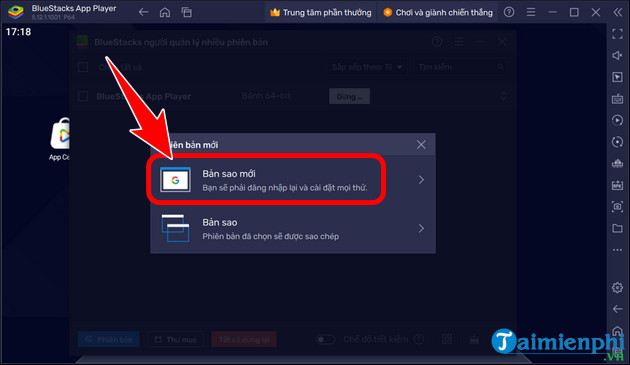The width and height of the screenshot is (630, 365).
Task: Open the Trung tâm phần thưởng tab
Action: pos(321,12)
